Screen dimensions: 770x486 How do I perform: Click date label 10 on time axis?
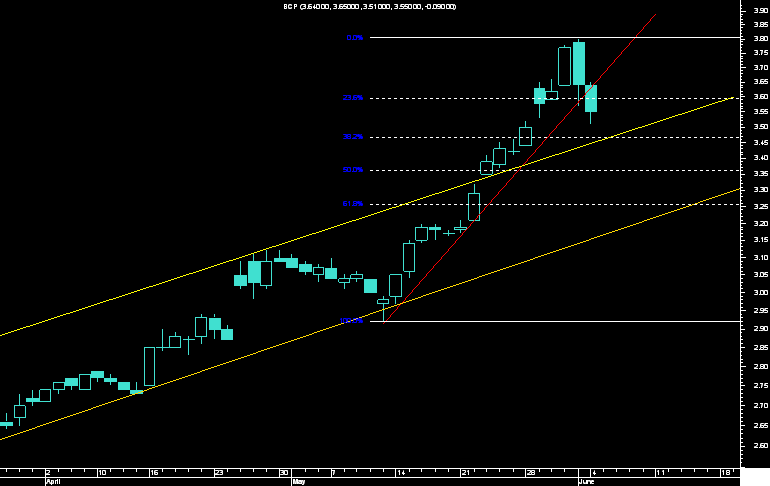[x=102, y=473]
